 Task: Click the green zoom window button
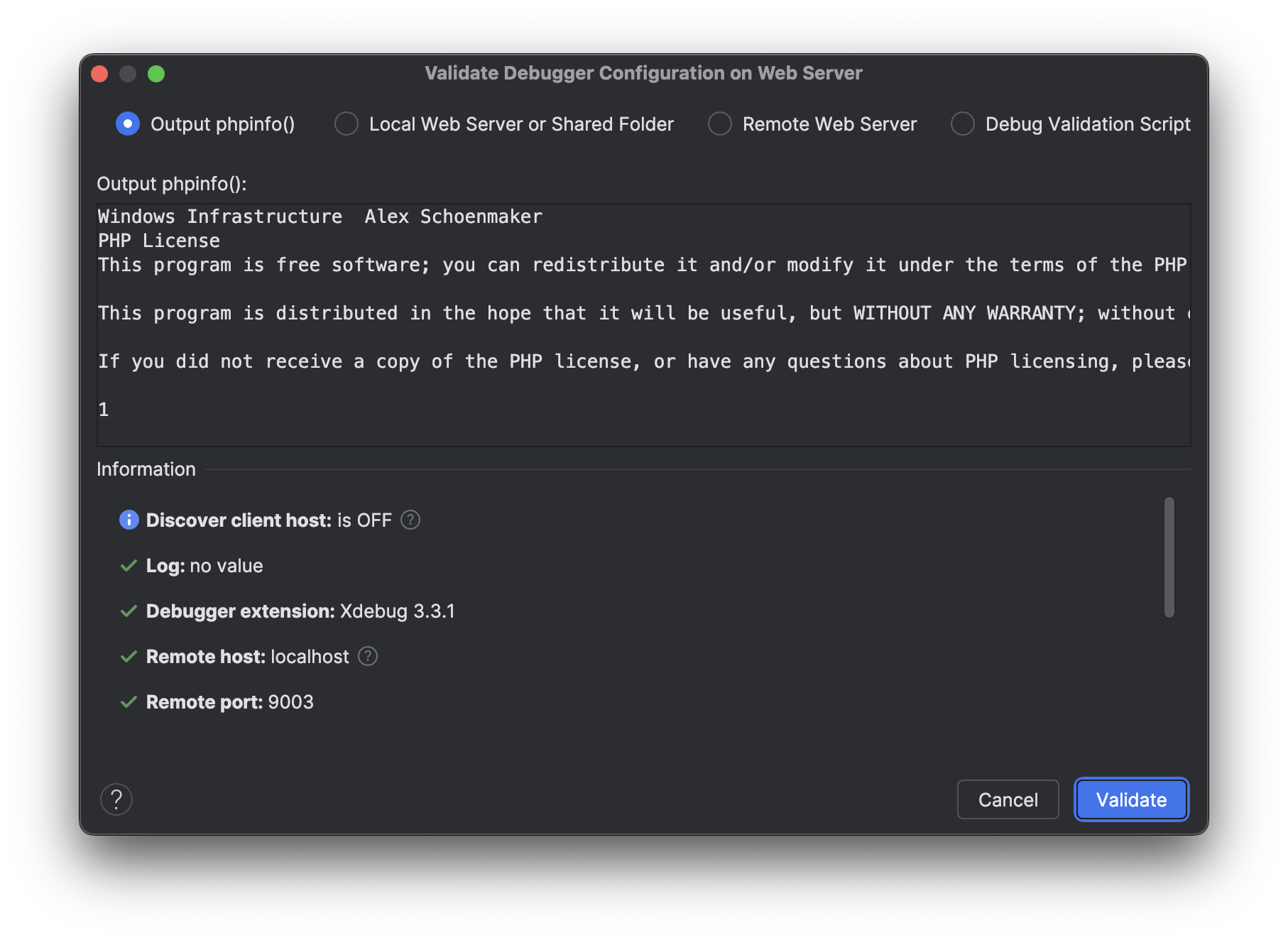click(156, 74)
